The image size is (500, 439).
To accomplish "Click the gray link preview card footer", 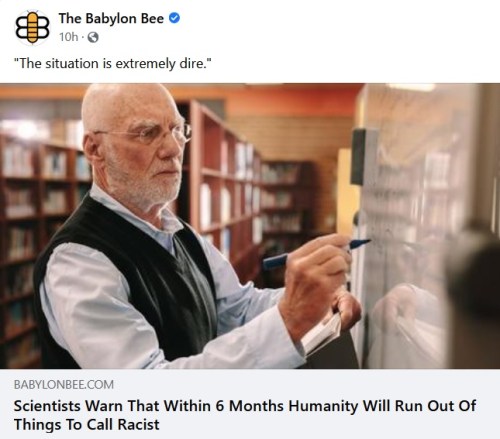I will (250, 404).
